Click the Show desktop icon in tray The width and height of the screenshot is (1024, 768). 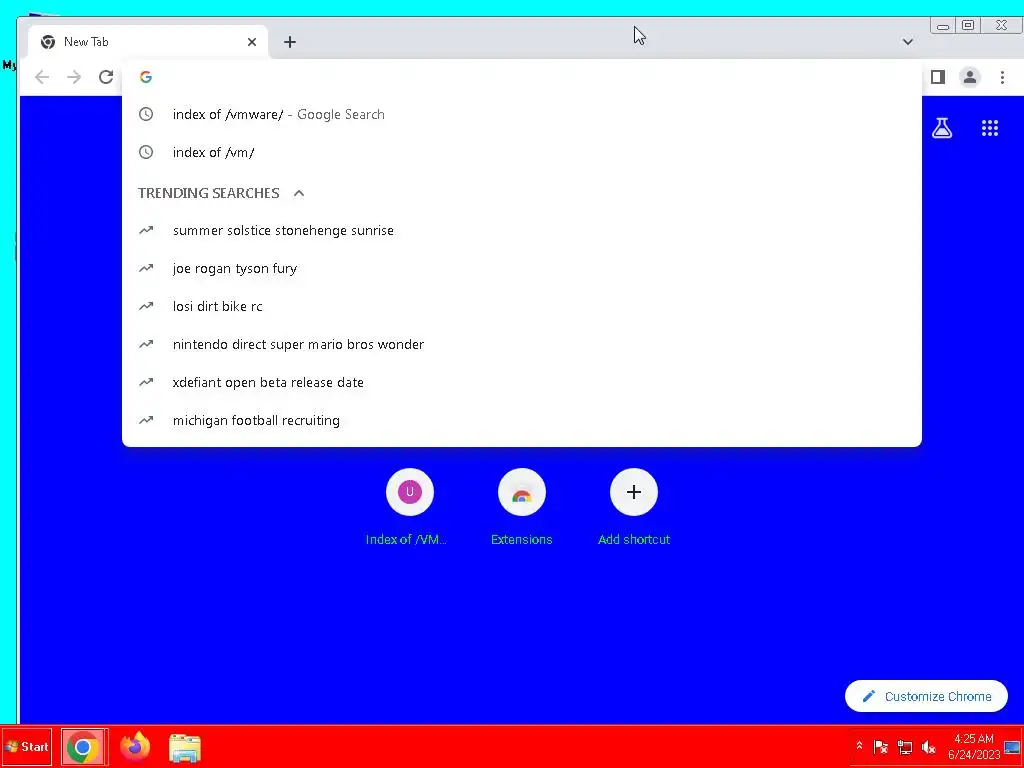(1013, 747)
